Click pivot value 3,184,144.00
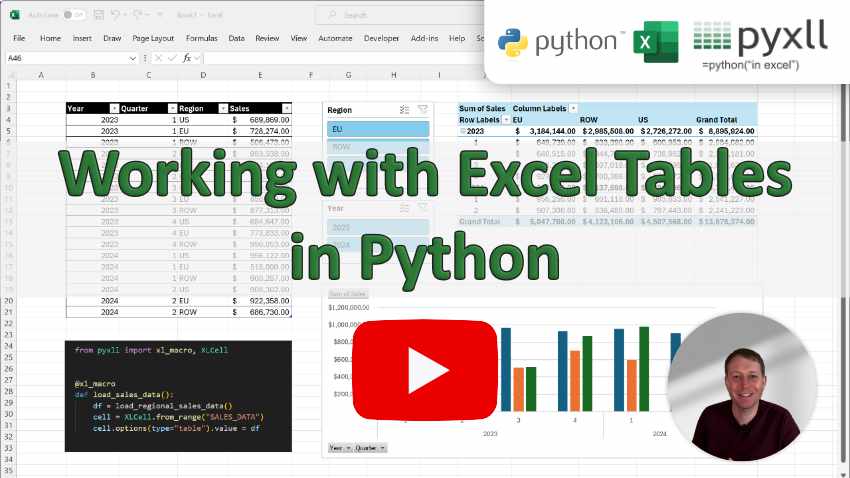This screenshot has width=850, height=478. pyautogui.click(x=545, y=131)
